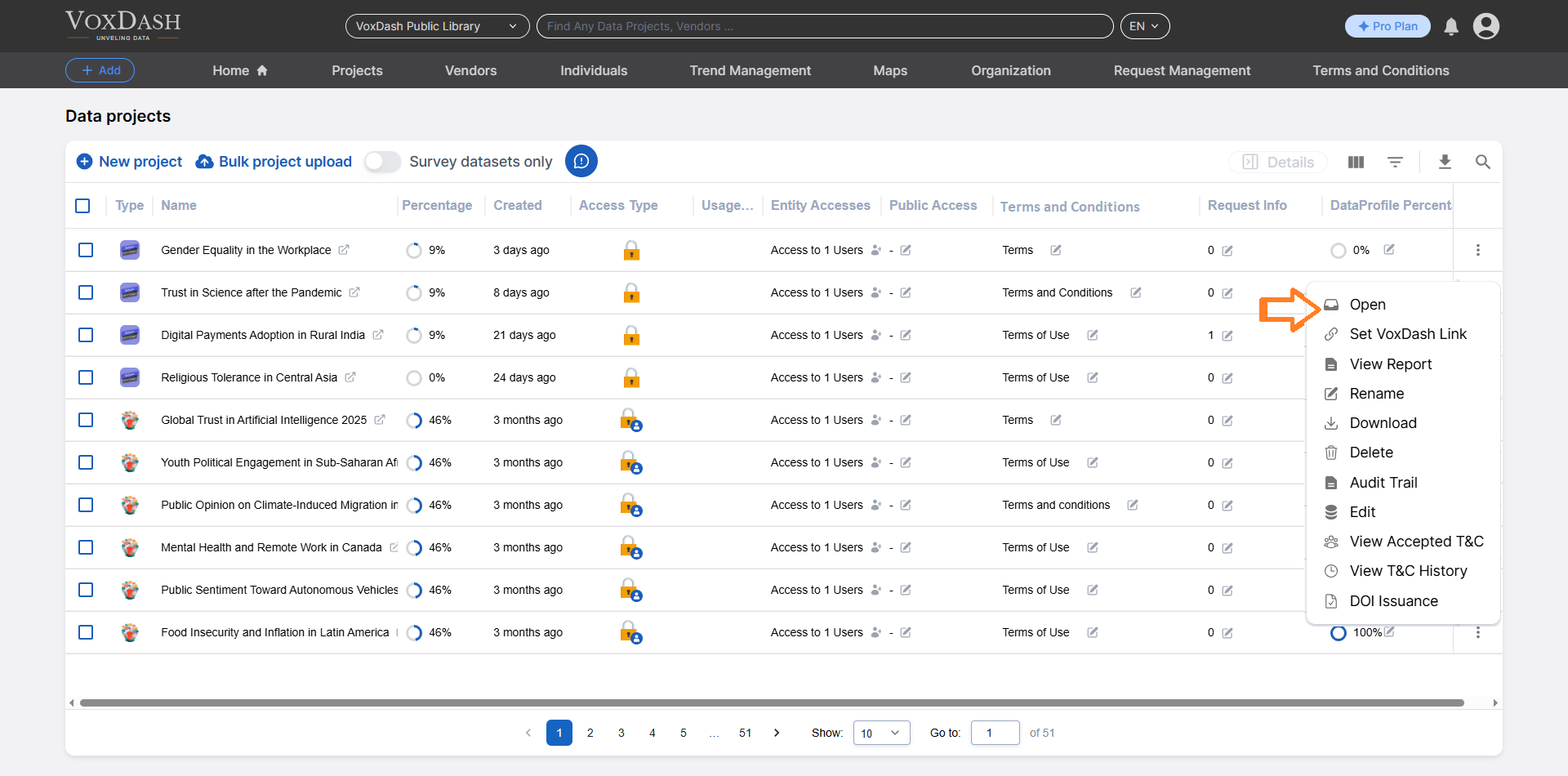Open the column settings icon
Image resolution: width=1568 pixels, height=776 pixels.
(x=1355, y=162)
